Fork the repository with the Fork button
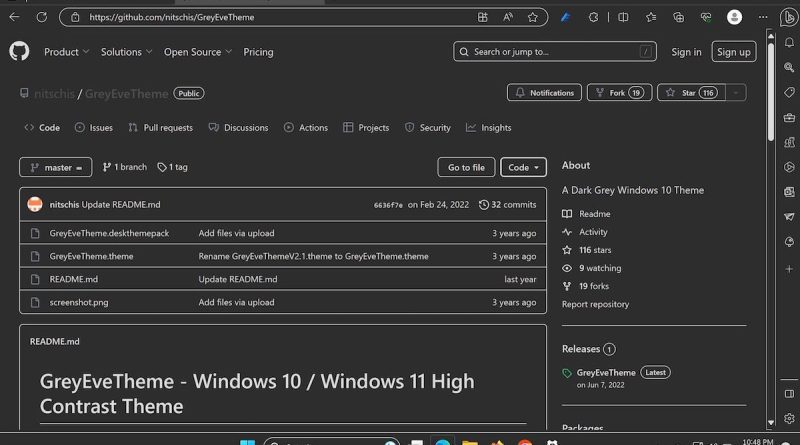800x445 pixels. 619,93
